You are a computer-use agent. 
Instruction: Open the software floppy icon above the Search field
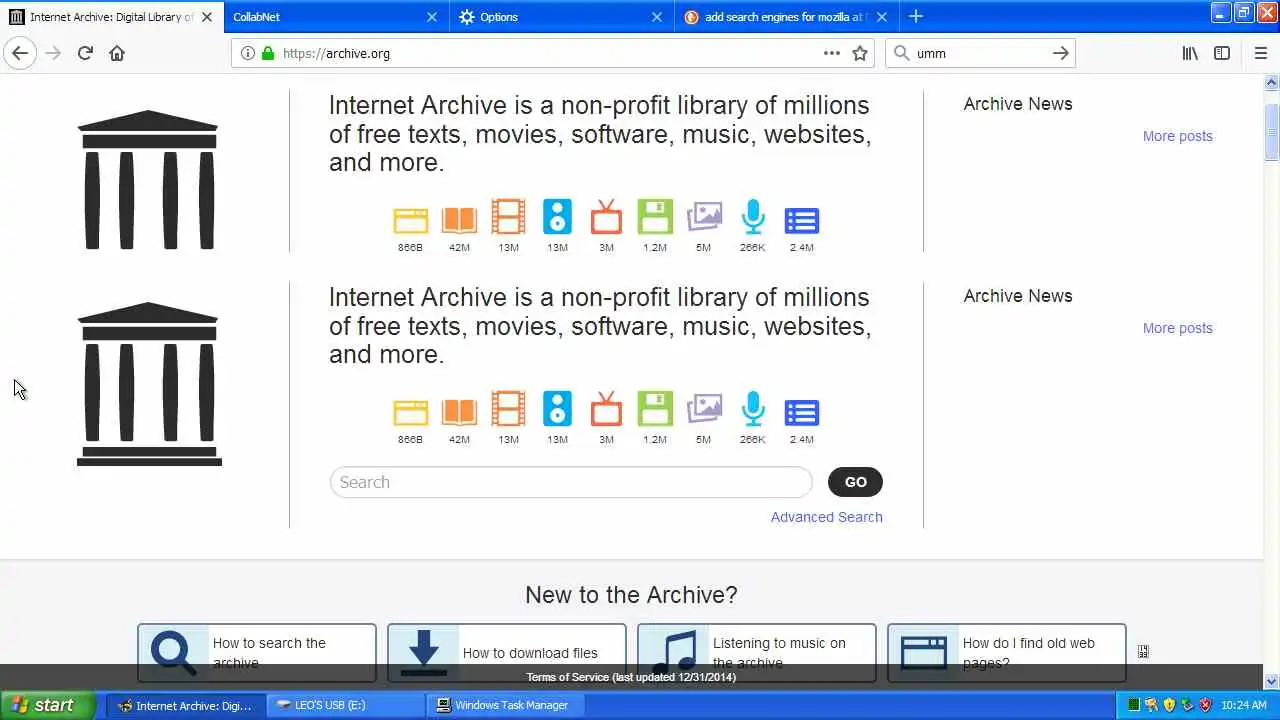coord(655,409)
